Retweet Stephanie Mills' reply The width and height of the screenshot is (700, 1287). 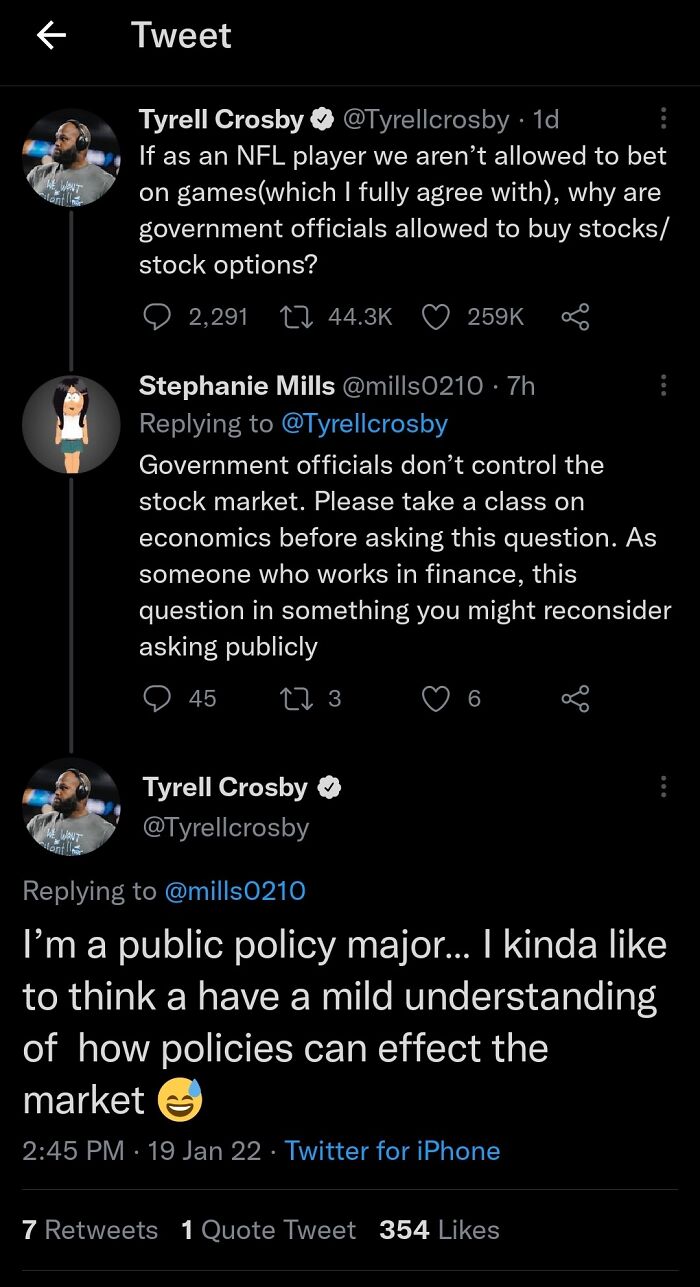[x=295, y=699]
